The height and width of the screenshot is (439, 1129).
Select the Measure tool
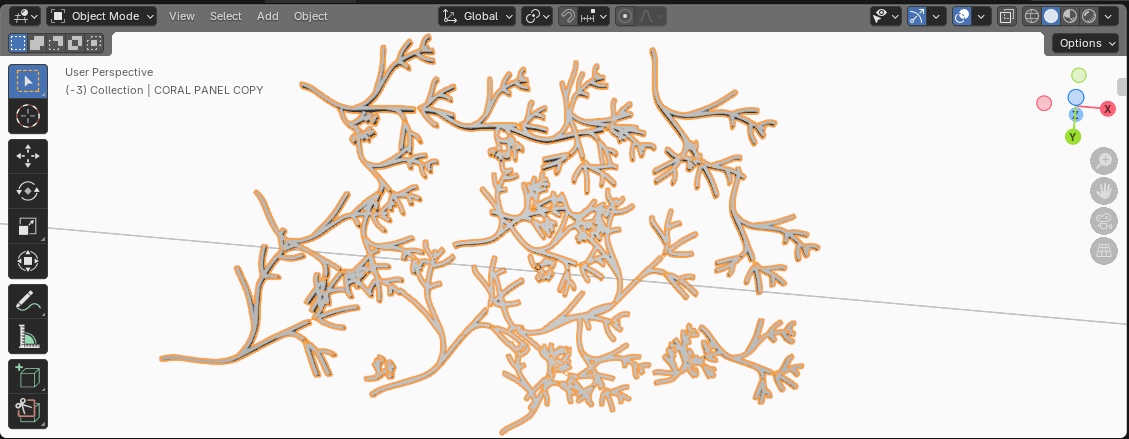(28, 337)
